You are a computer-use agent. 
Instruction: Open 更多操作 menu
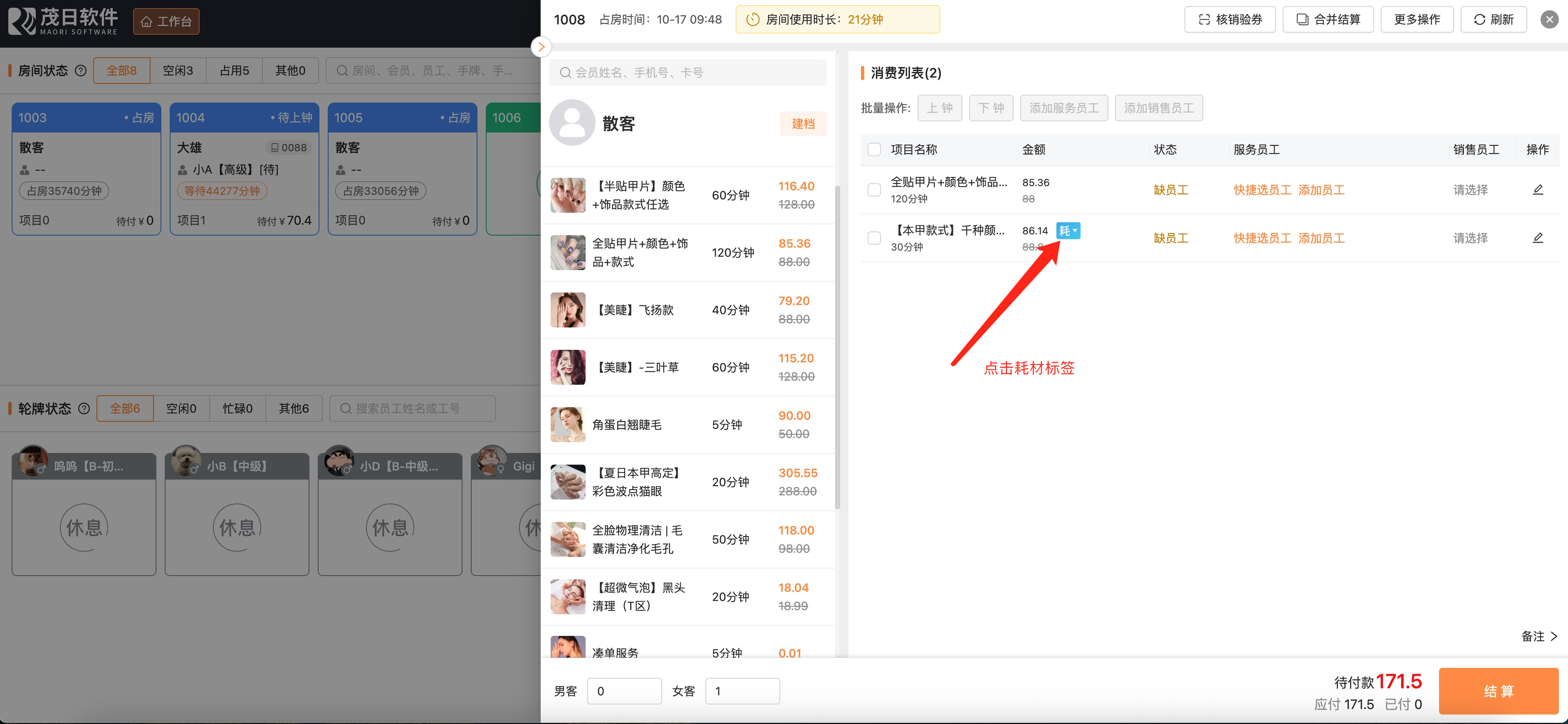pyautogui.click(x=1416, y=20)
